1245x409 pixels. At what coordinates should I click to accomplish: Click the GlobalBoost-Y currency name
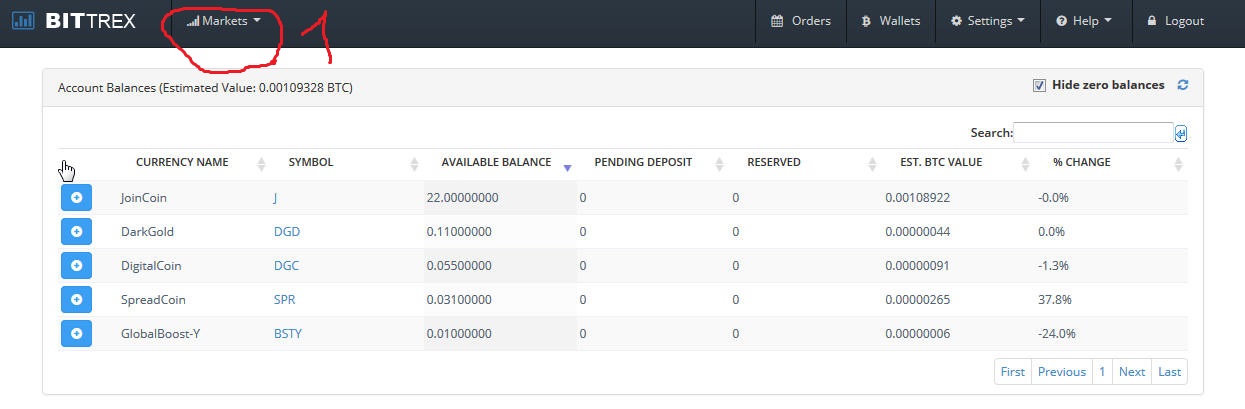click(160, 334)
